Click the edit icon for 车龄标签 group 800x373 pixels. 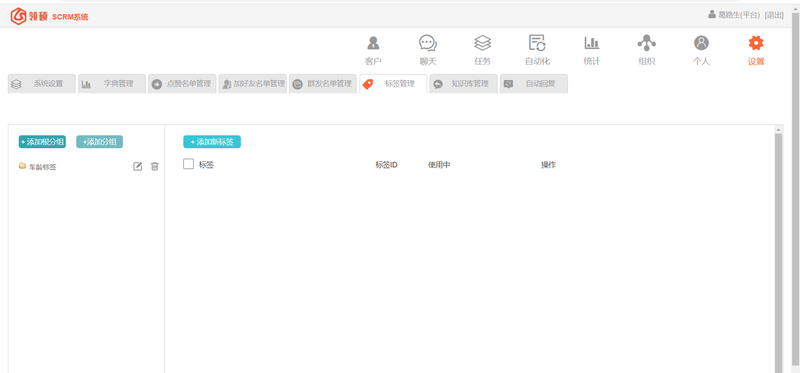[x=137, y=166]
